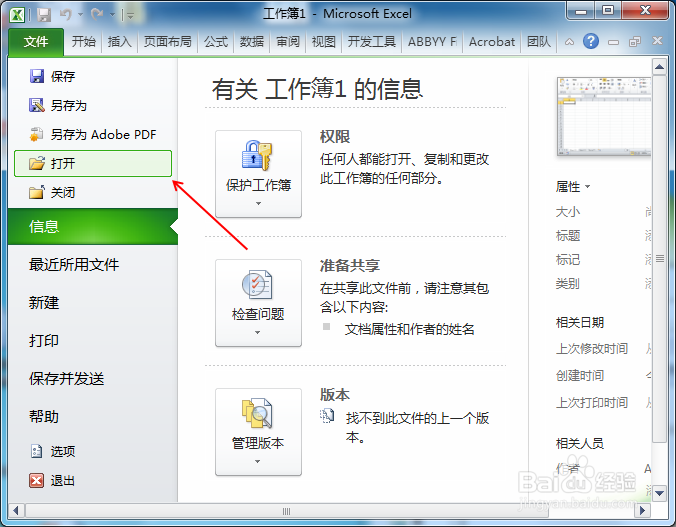
Task: Expand the 属性 dropdown arrow
Action: pos(588,187)
